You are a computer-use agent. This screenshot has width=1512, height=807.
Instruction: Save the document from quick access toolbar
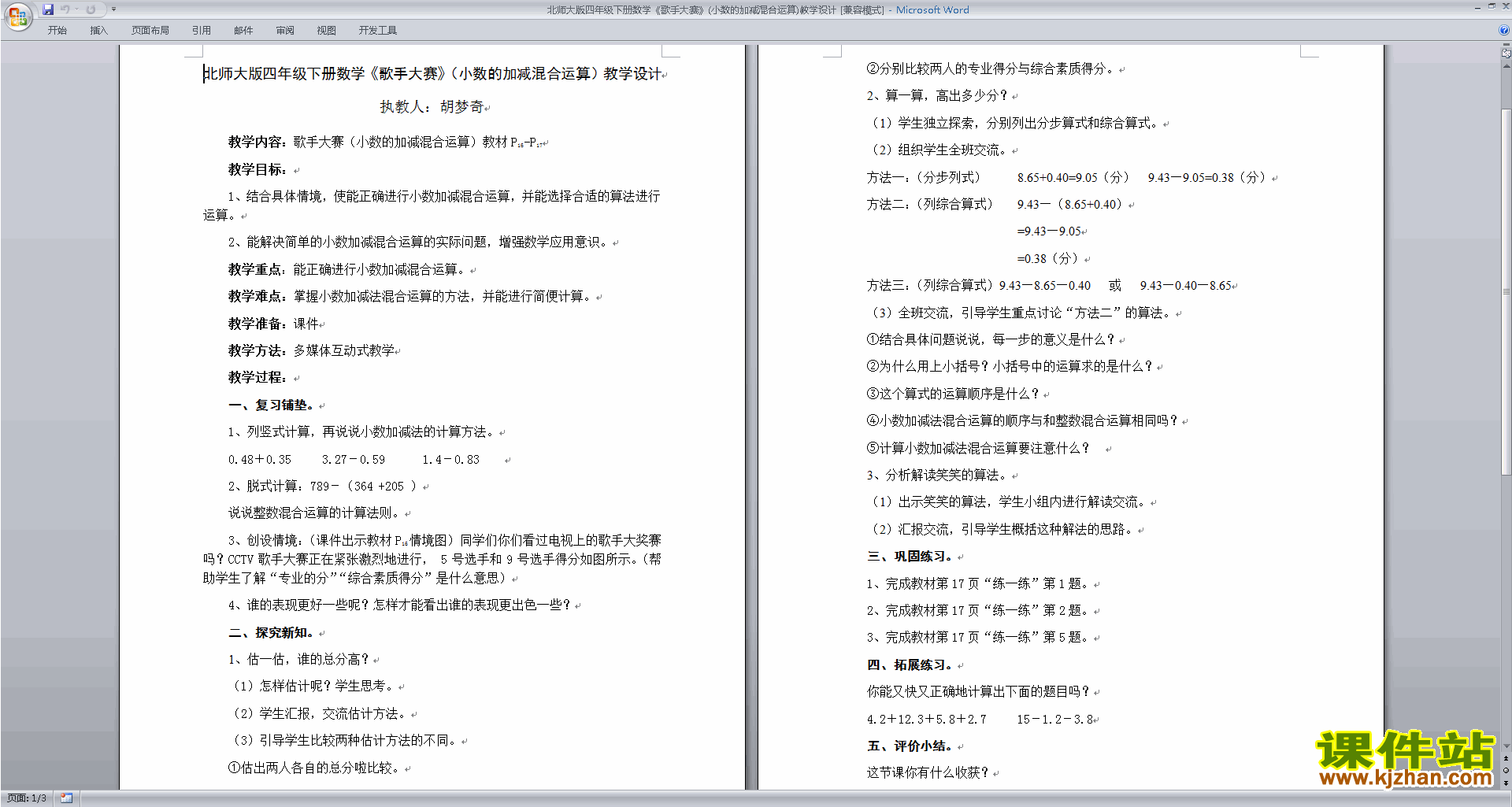[48, 9]
